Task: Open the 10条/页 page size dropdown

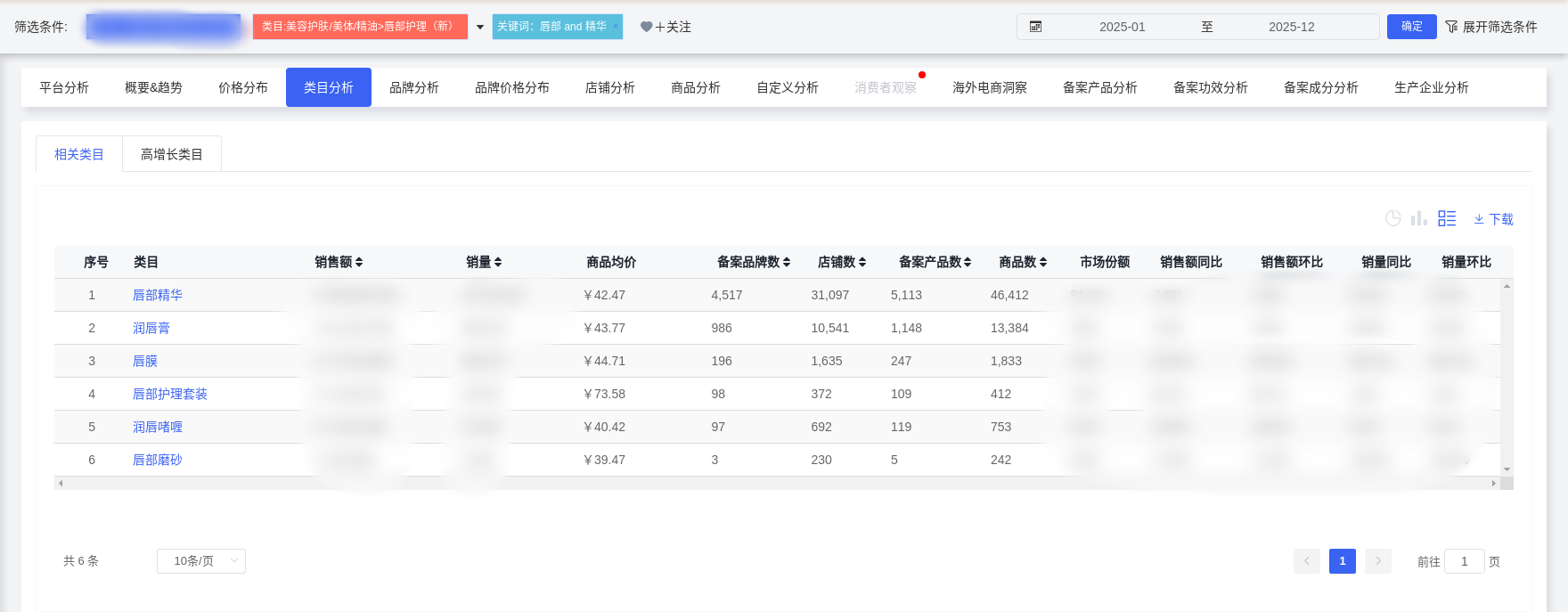Action: 201,561
